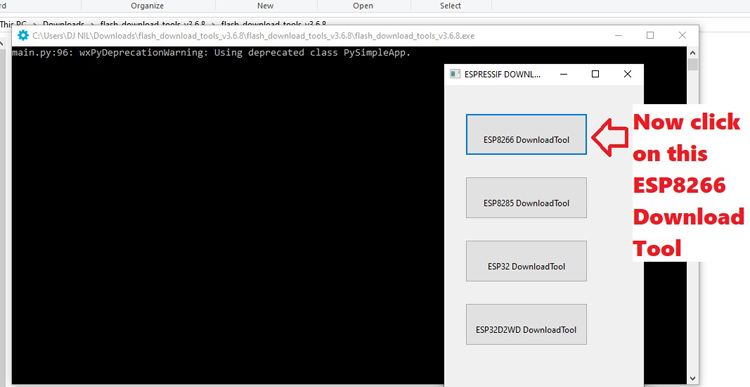Click the console window gear icon
Viewport: 750px width, 387px height.
click(23, 35)
